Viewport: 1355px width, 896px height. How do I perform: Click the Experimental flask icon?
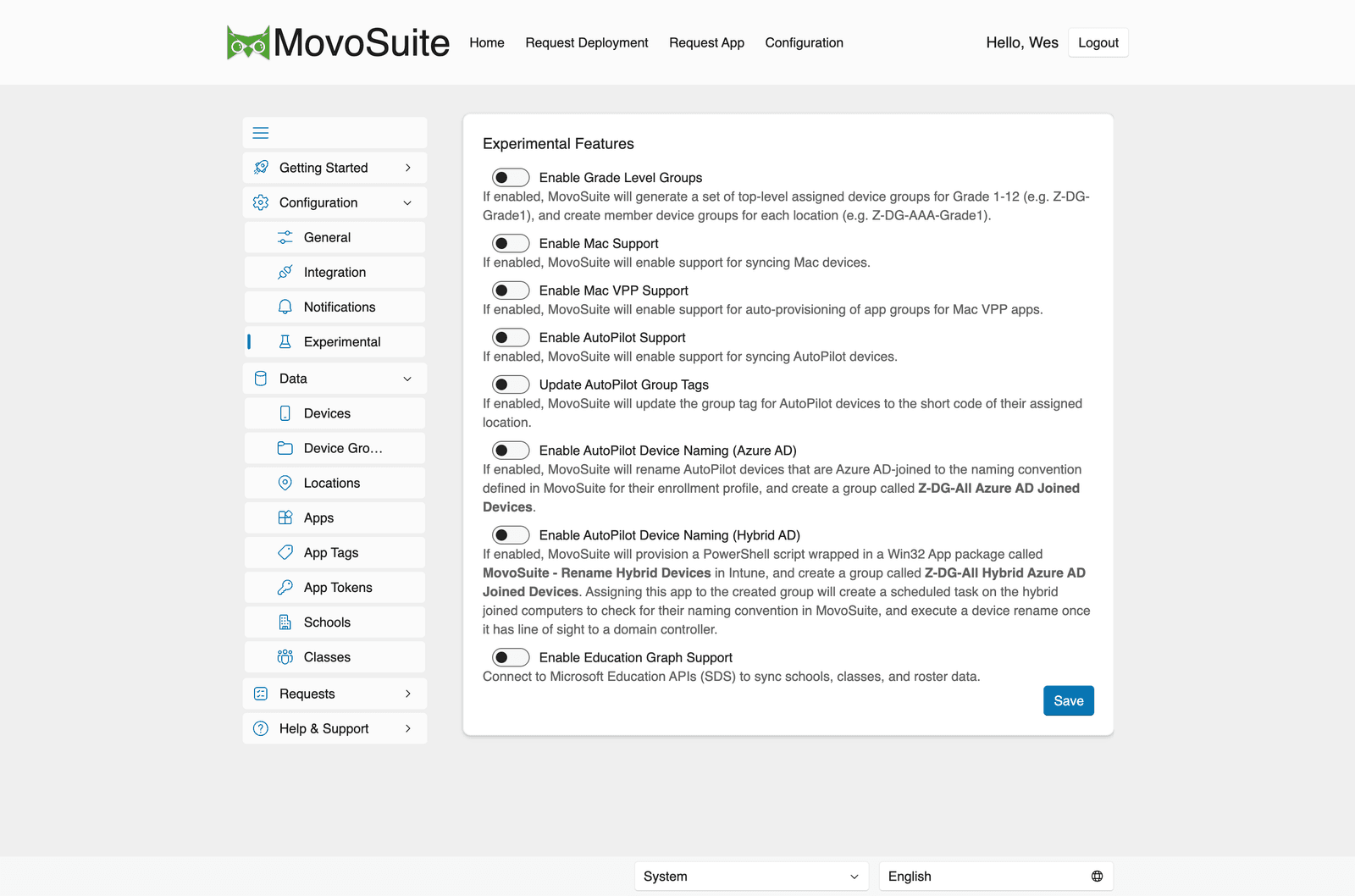tap(285, 341)
